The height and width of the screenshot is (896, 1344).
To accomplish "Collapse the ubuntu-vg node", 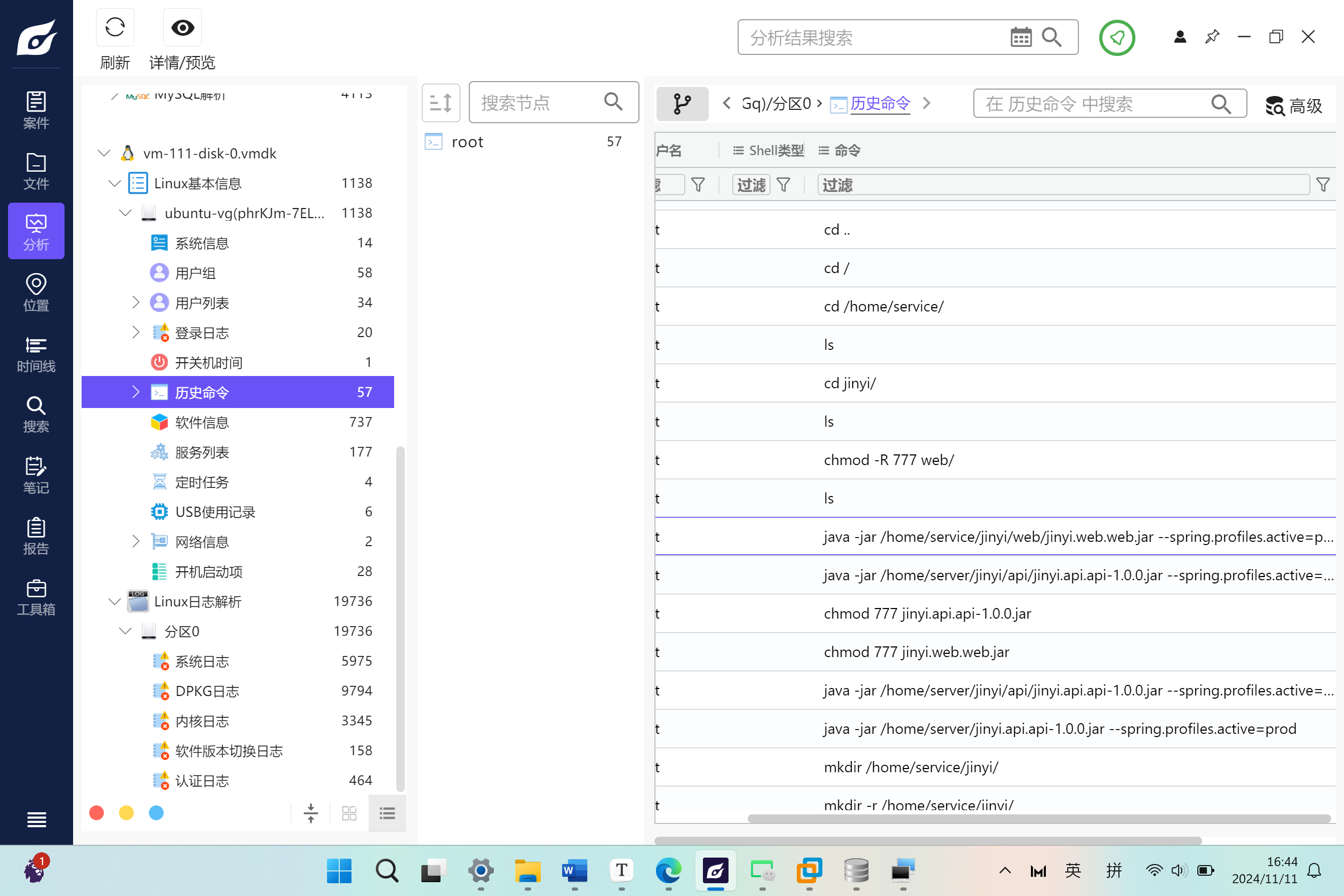I will [x=125, y=213].
